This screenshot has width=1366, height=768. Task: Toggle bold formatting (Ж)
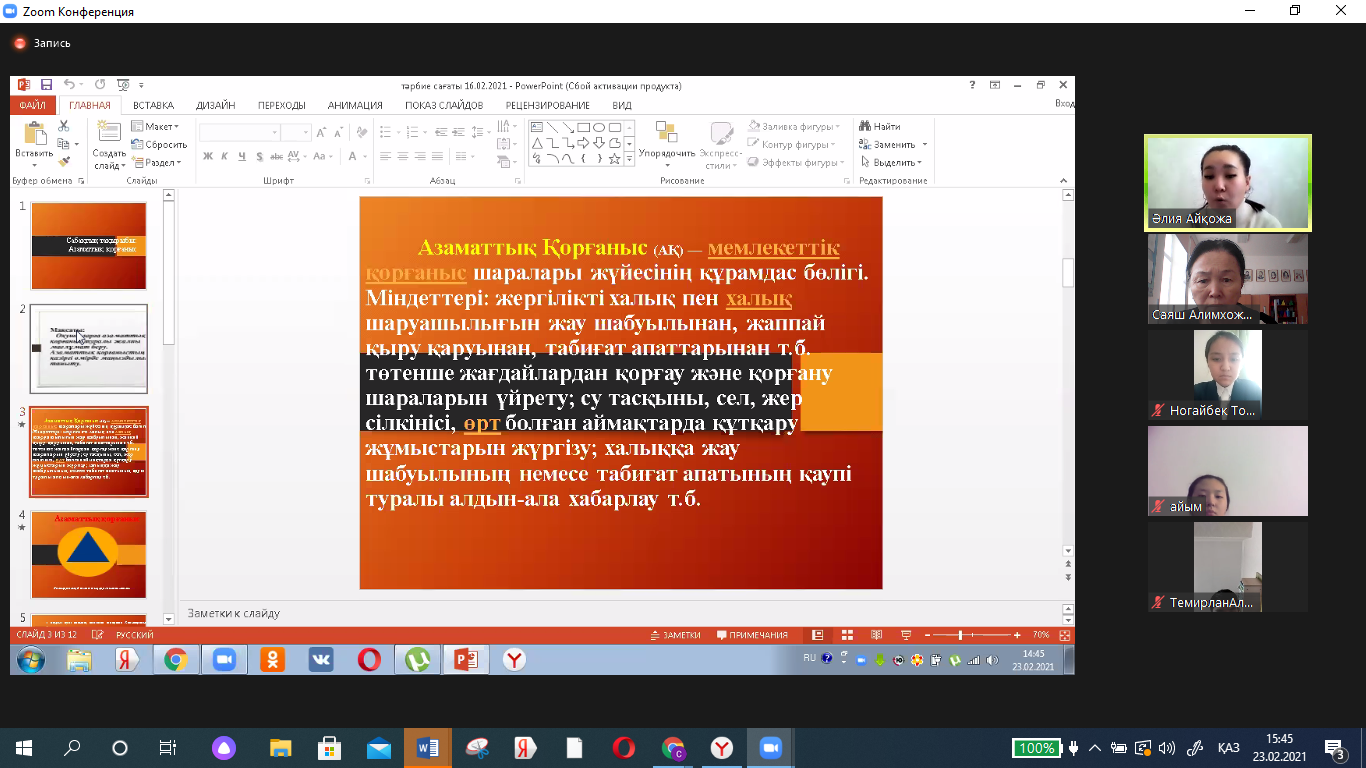pos(208,156)
